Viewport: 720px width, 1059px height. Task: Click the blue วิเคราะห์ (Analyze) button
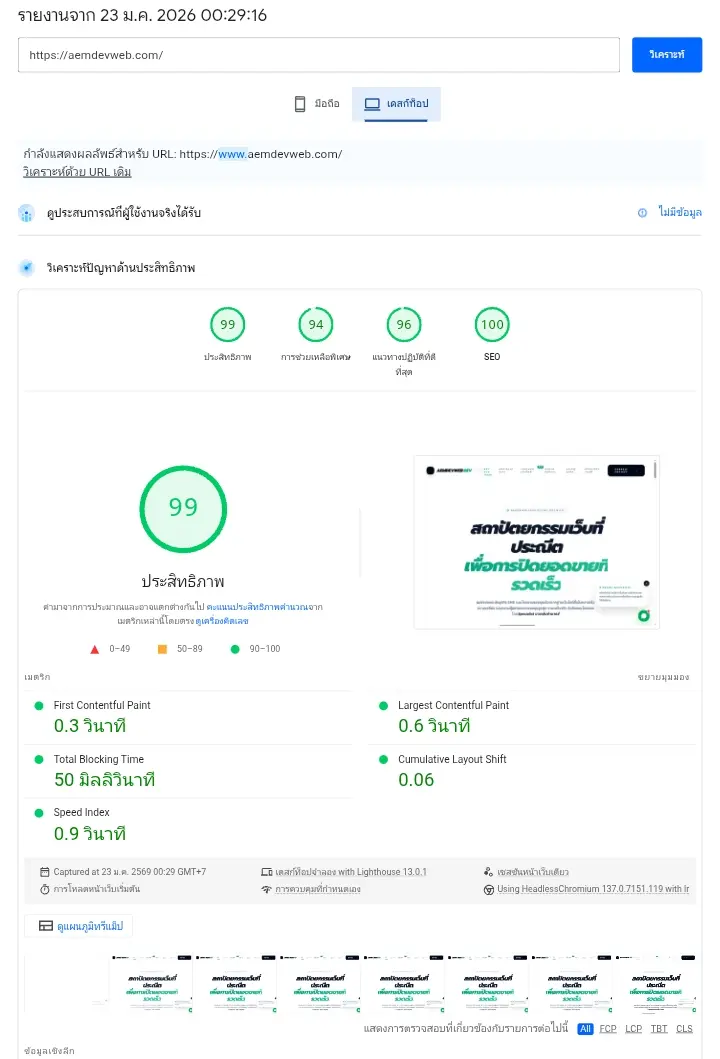666,55
